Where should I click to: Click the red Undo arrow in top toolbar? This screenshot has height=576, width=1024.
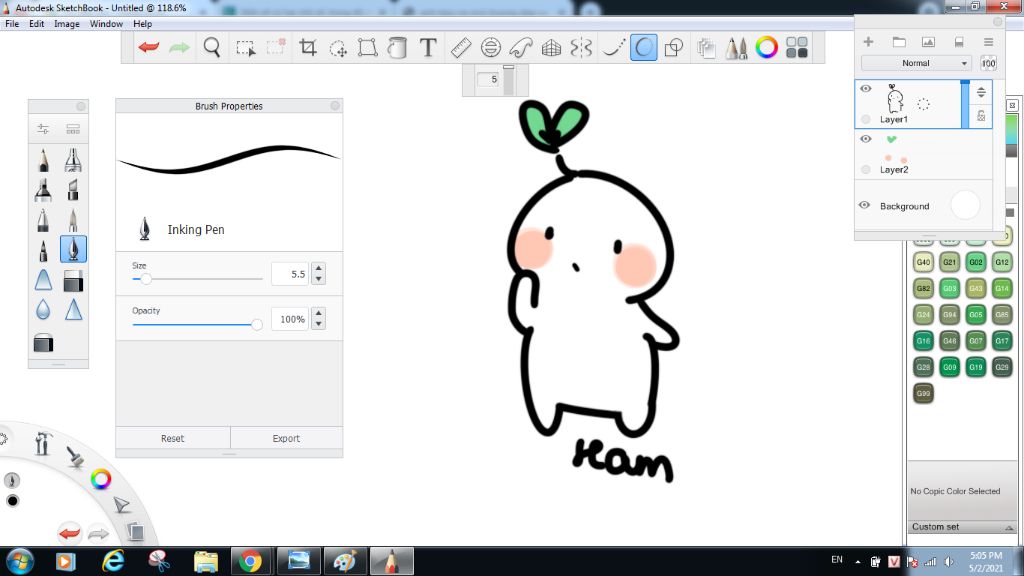coord(149,47)
